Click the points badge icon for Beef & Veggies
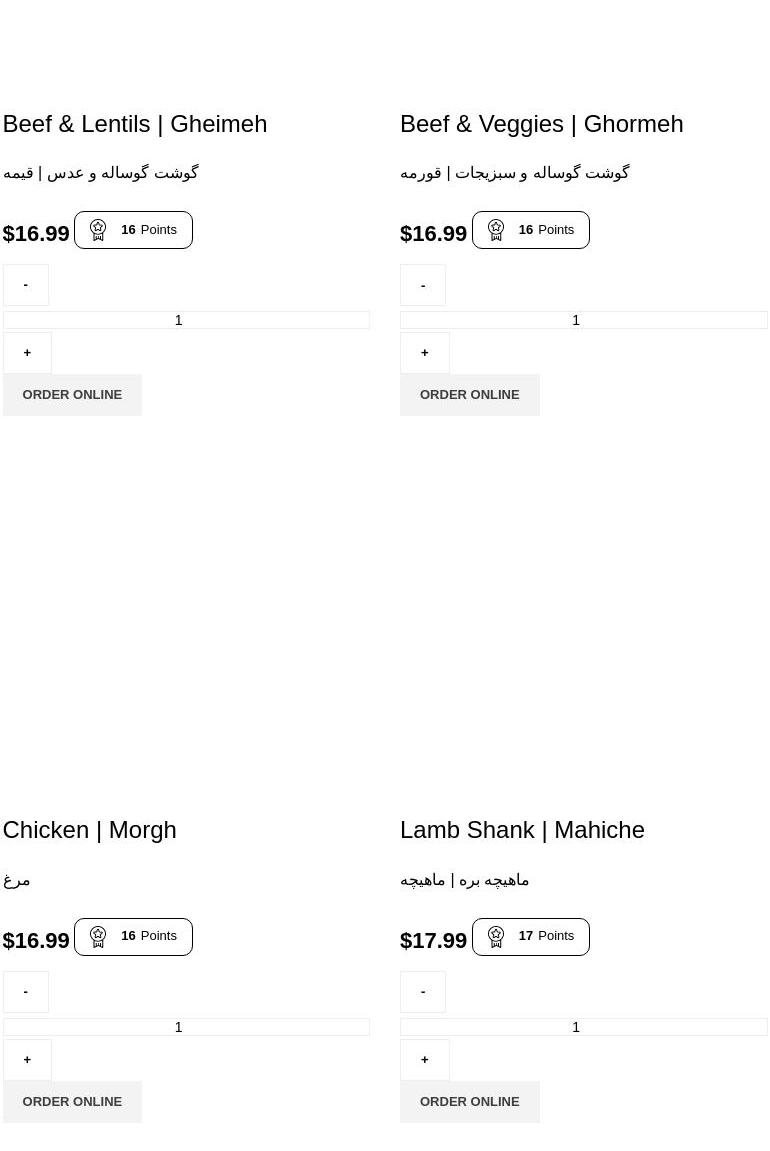The height and width of the screenshot is (1151, 770). (496, 230)
